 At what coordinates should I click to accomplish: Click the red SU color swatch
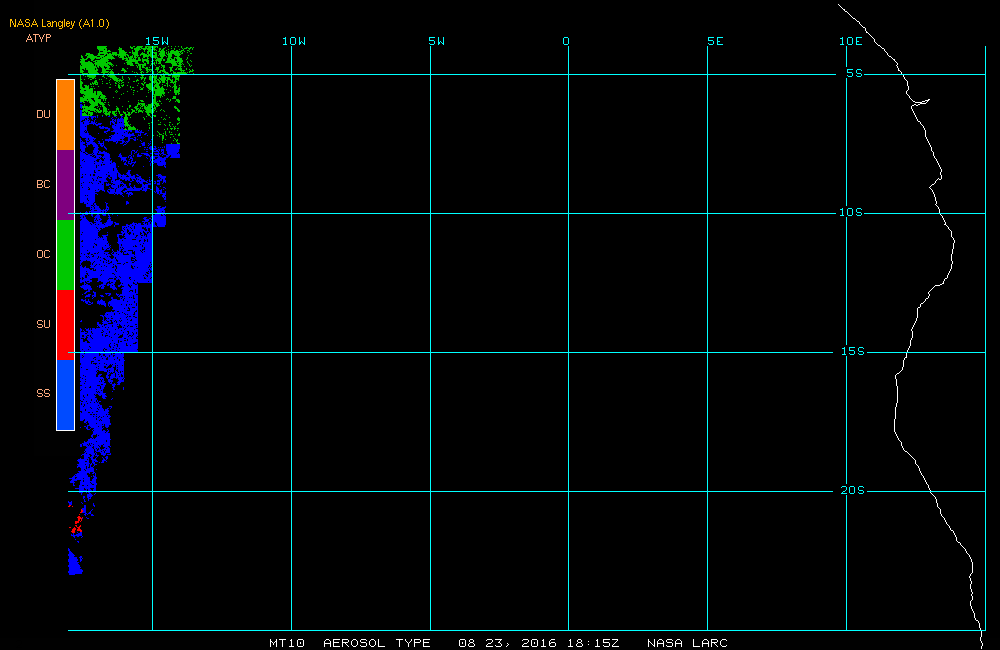coord(66,325)
